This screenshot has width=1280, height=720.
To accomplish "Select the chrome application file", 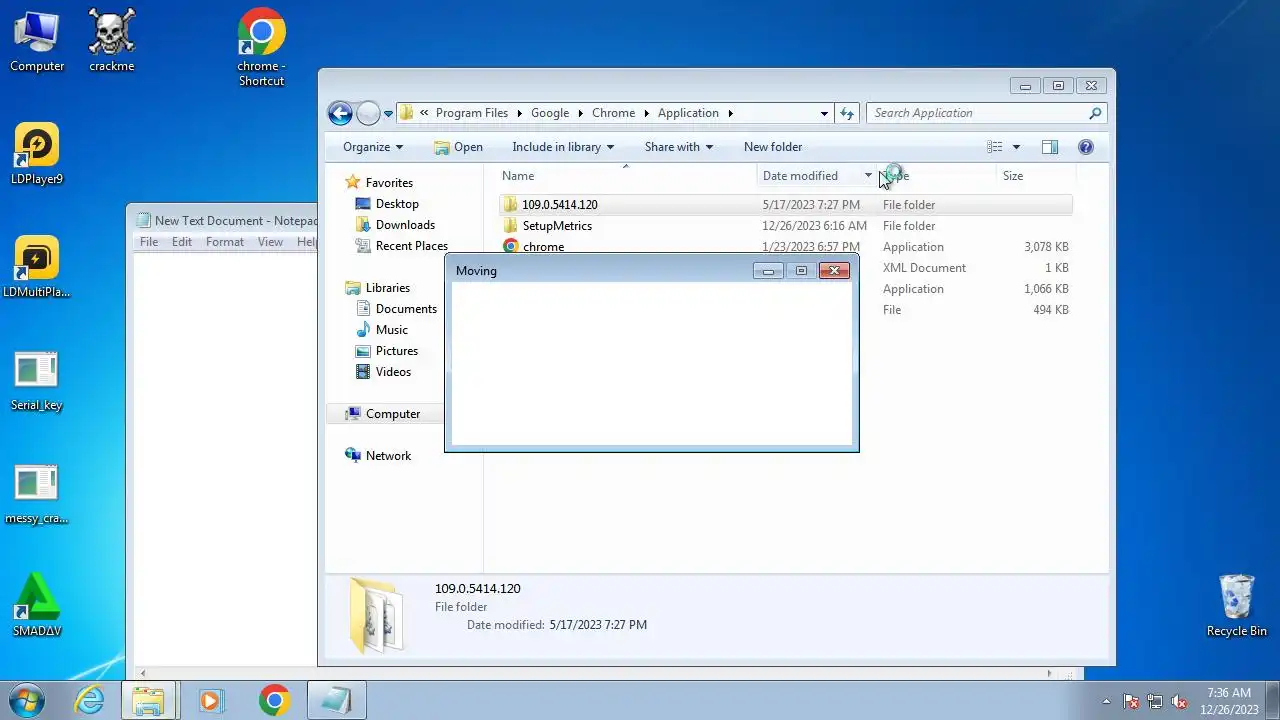I will click(785, 247).
